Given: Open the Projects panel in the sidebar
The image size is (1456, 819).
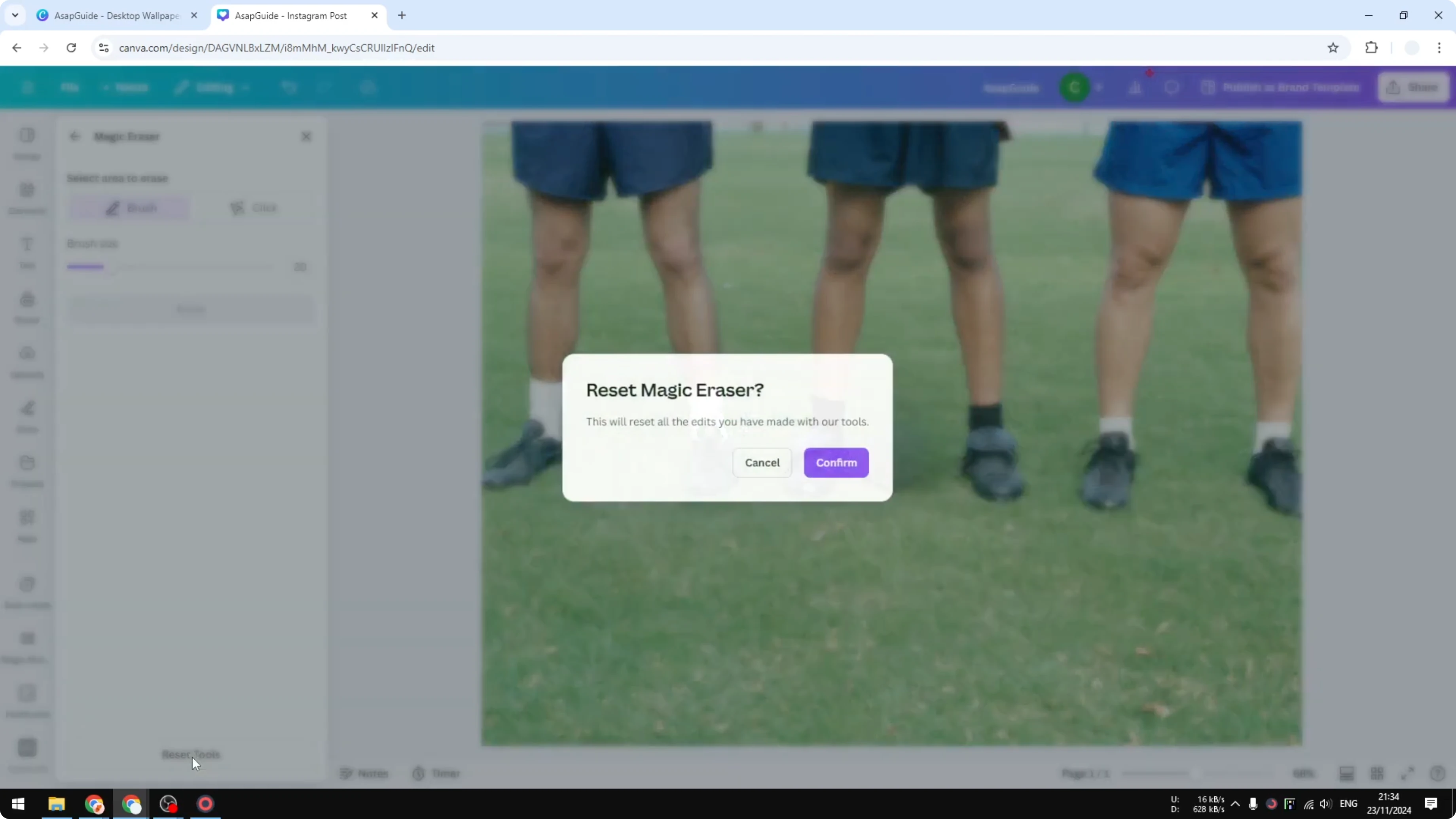Looking at the screenshot, I should 27,469.
